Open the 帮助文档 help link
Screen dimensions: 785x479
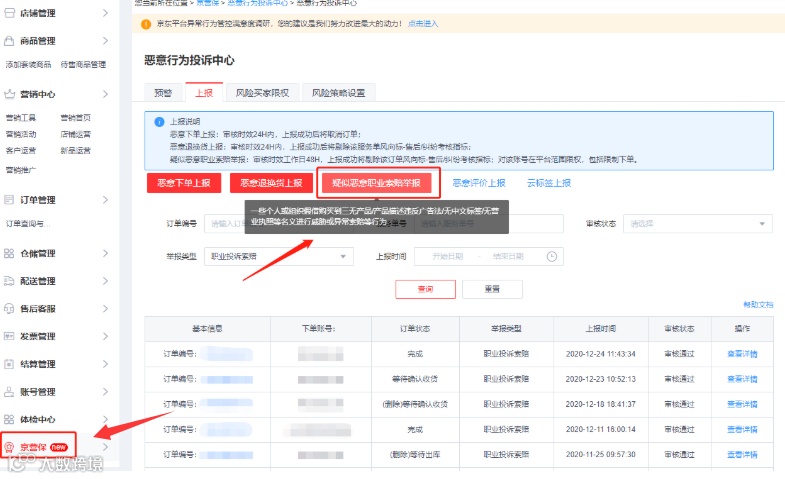(758, 304)
